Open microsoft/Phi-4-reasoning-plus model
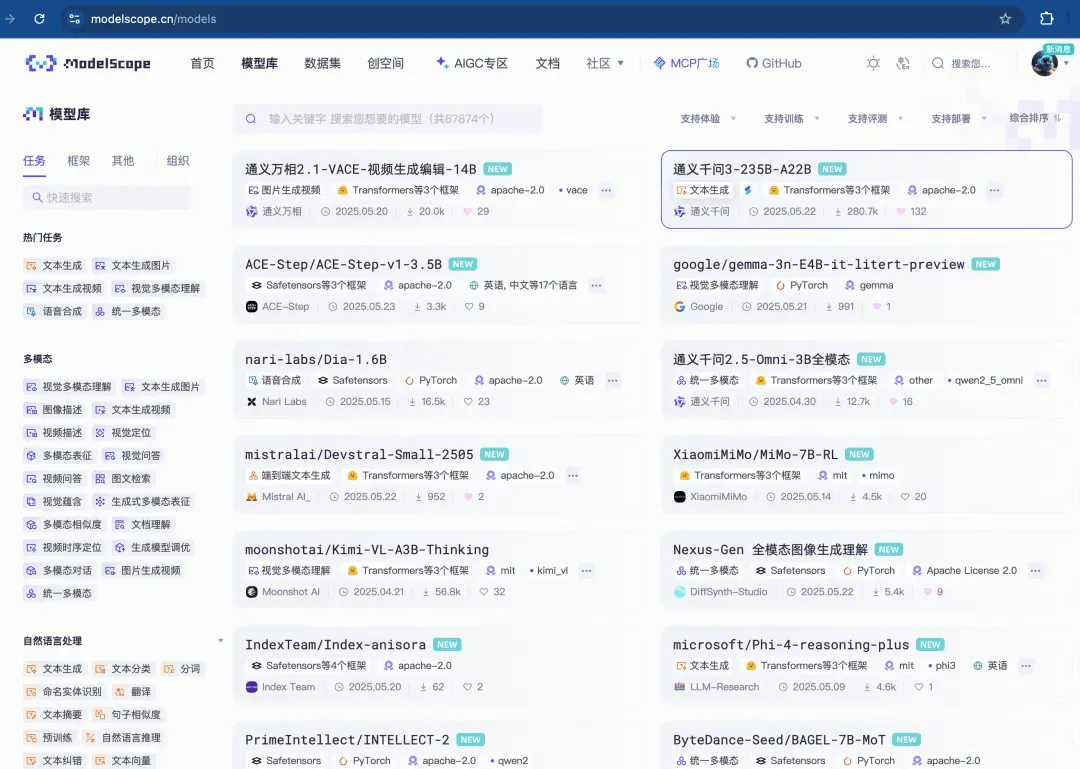This screenshot has width=1080, height=769. tap(791, 644)
